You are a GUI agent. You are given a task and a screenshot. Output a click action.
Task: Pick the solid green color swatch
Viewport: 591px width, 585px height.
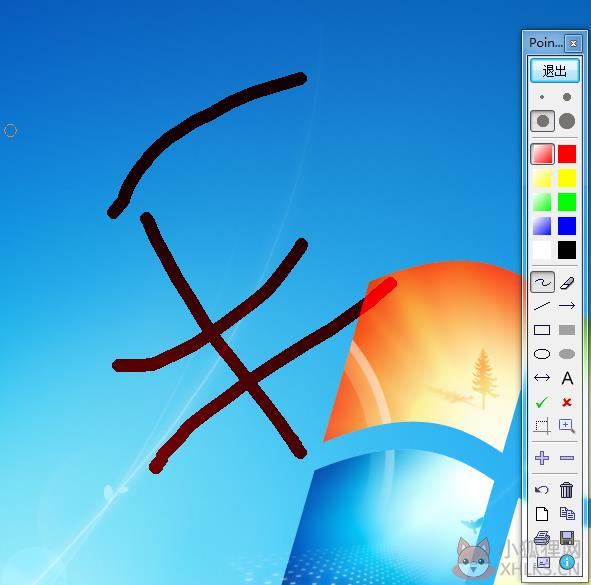point(567,202)
